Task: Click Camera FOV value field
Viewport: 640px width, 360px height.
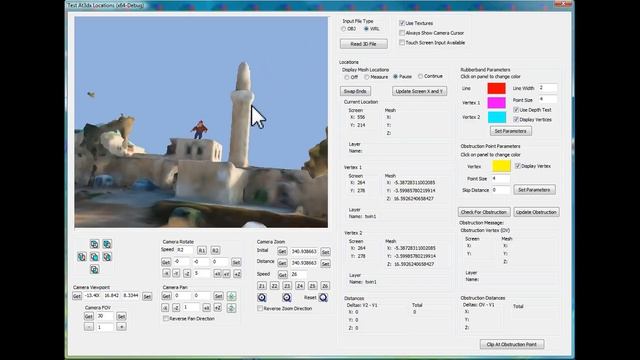Action: click(x=105, y=316)
